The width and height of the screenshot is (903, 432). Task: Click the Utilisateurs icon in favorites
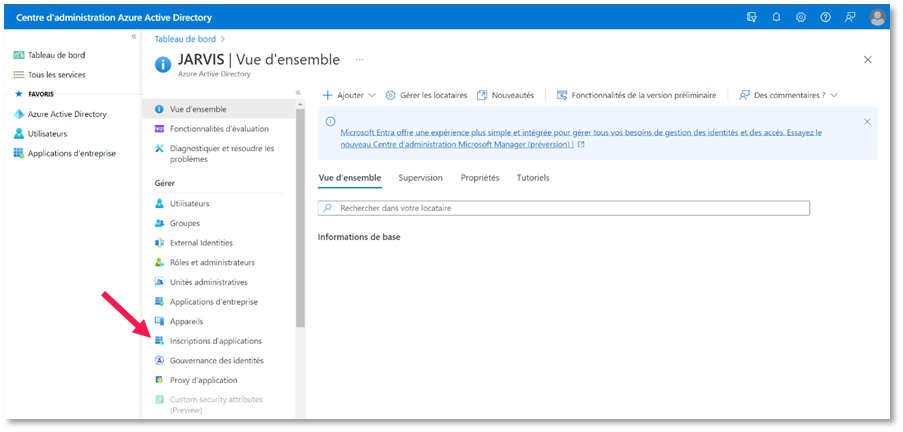18,134
